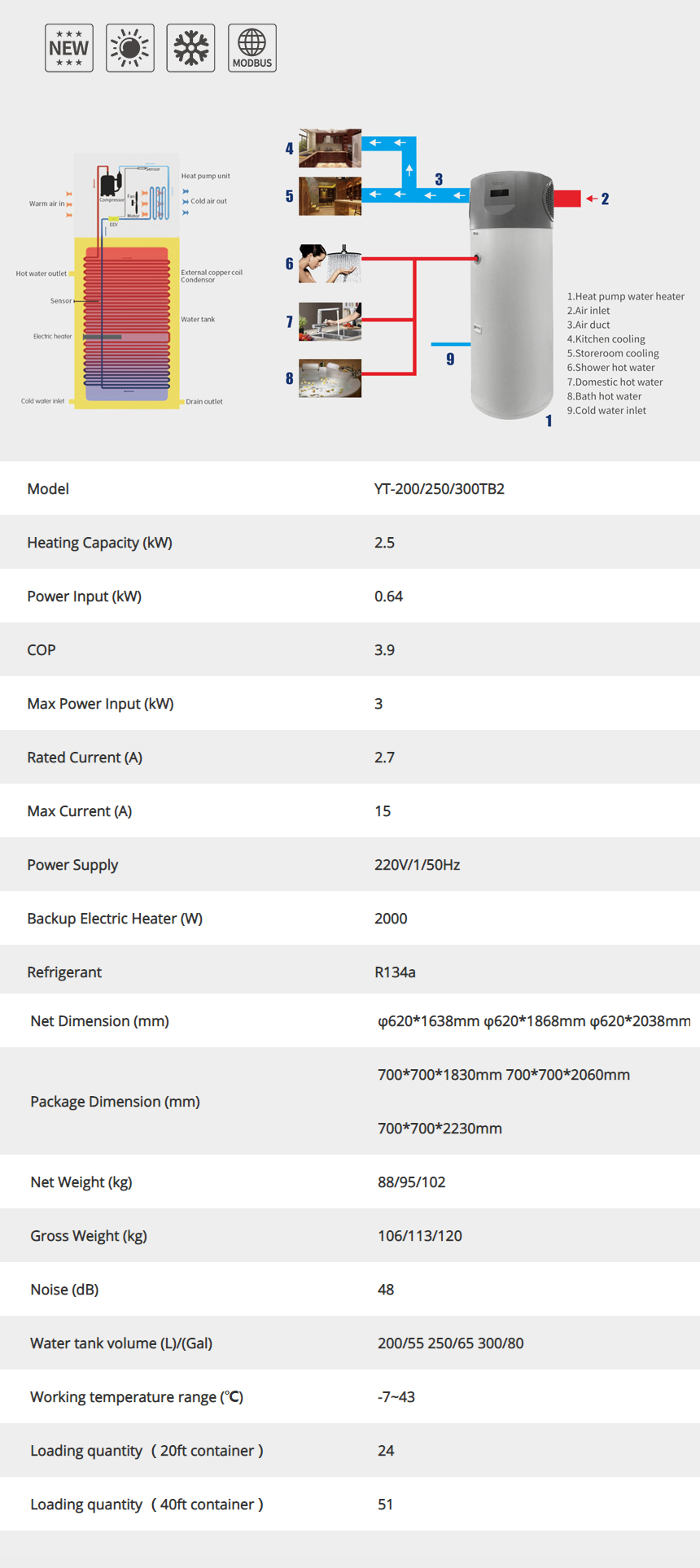The width and height of the screenshot is (700, 1568).
Task: Click the MODBUS globe icon
Action: pyautogui.click(x=252, y=48)
